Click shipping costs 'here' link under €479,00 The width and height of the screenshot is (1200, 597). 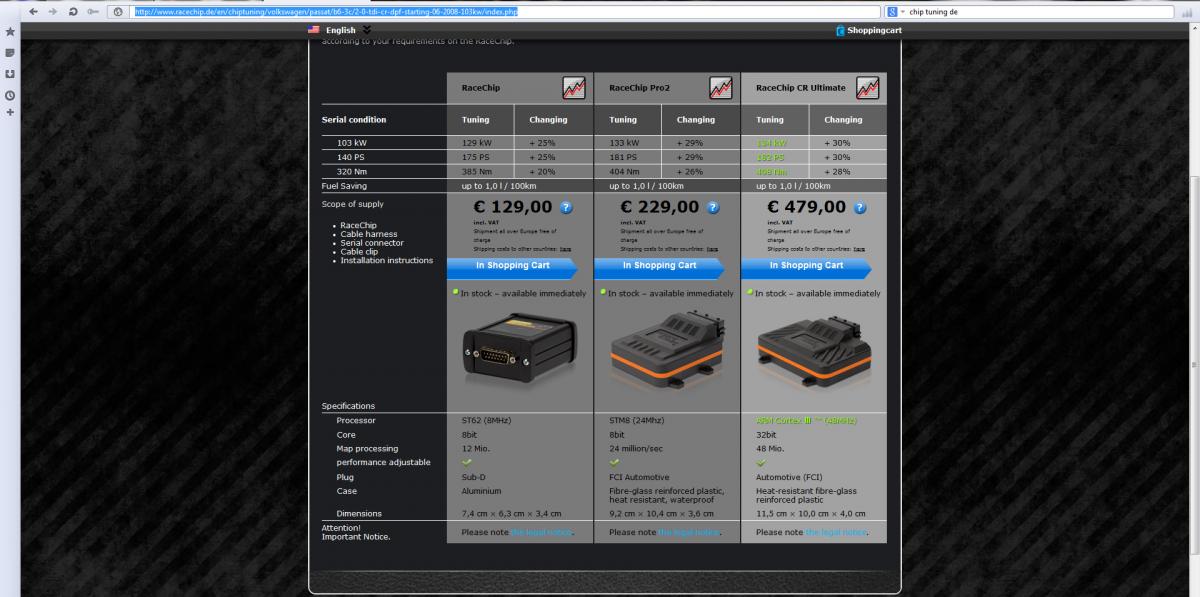[860, 248]
